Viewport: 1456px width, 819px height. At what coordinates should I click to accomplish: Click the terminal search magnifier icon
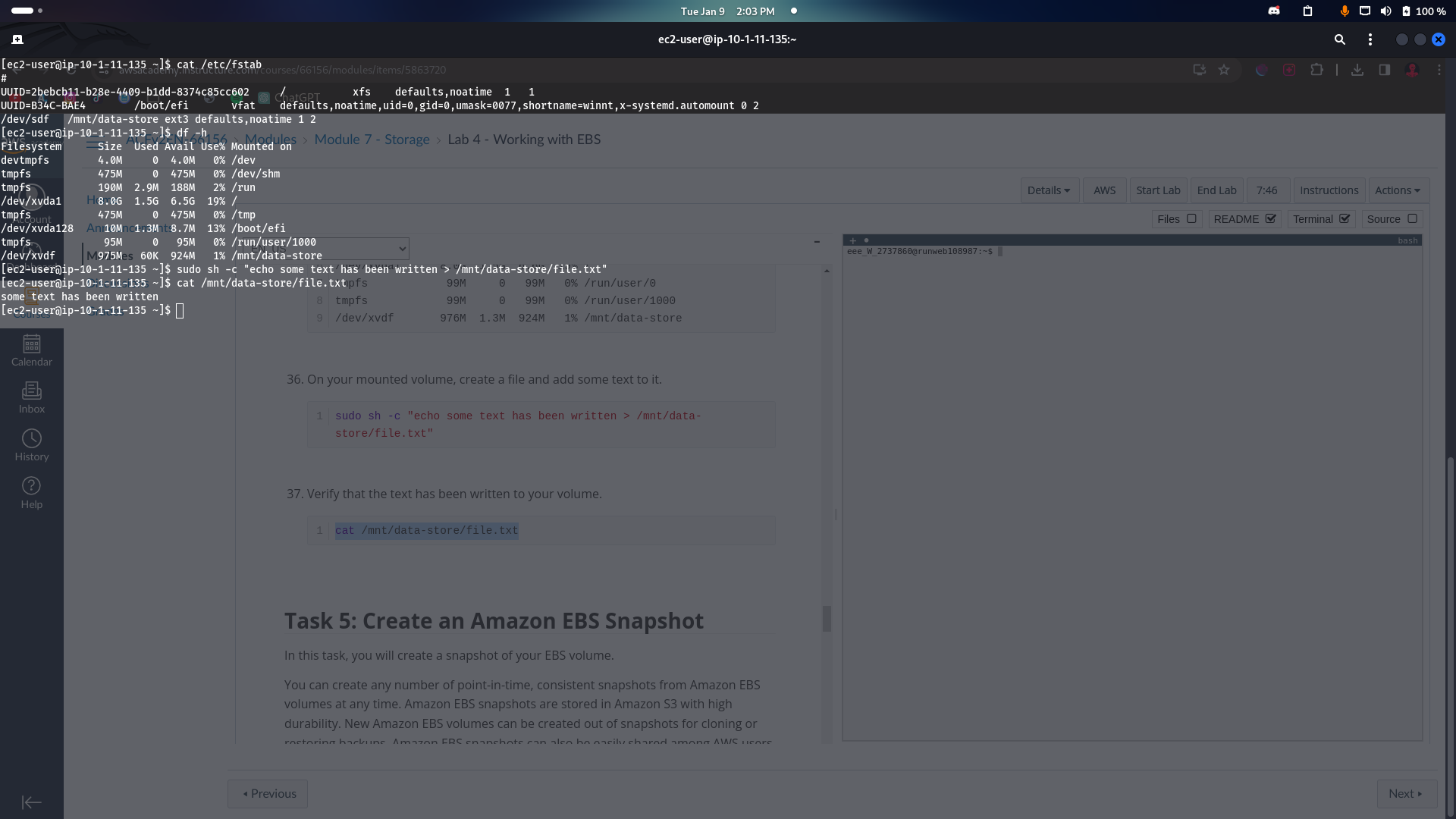click(x=1340, y=39)
